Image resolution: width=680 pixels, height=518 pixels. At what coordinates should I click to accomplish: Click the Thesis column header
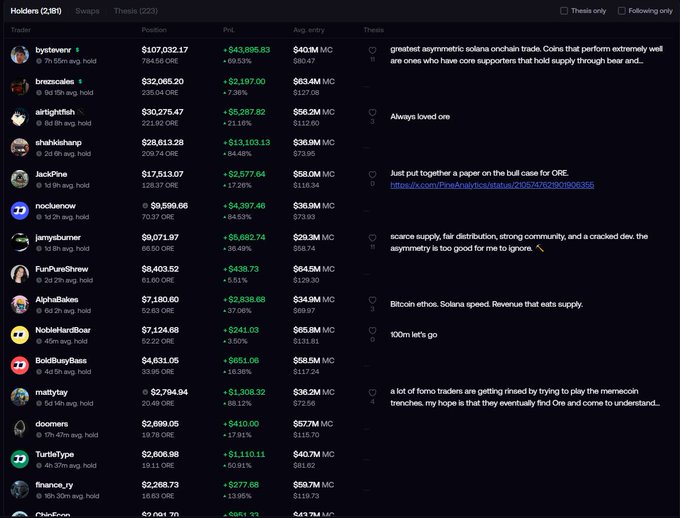373,30
